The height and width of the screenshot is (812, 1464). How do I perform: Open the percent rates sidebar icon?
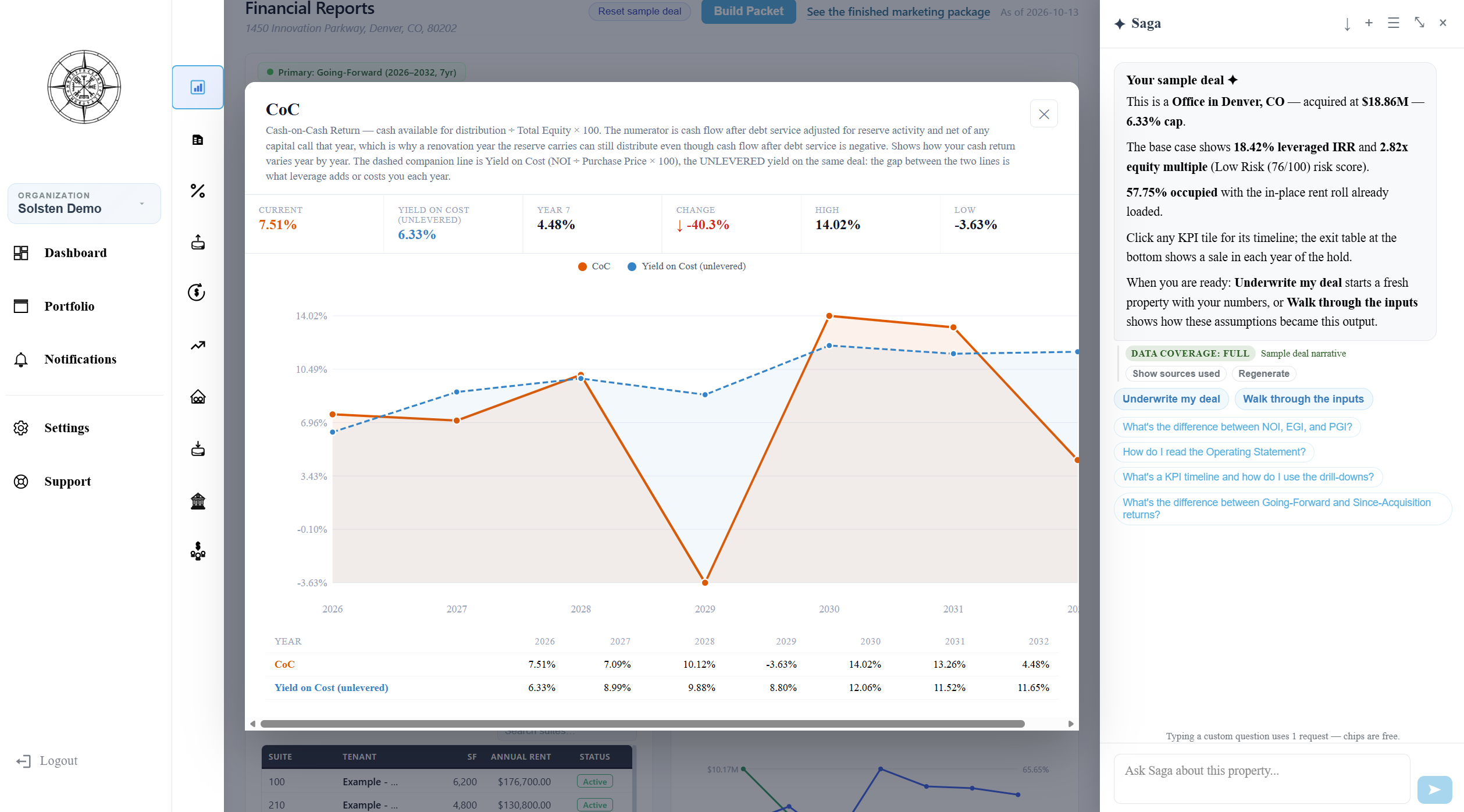(x=198, y=191)
